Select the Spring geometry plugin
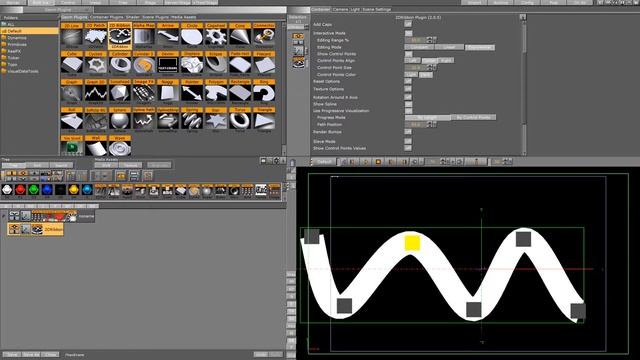The width and height of the screenshot is (640, 360). click(x=192, y=121)
